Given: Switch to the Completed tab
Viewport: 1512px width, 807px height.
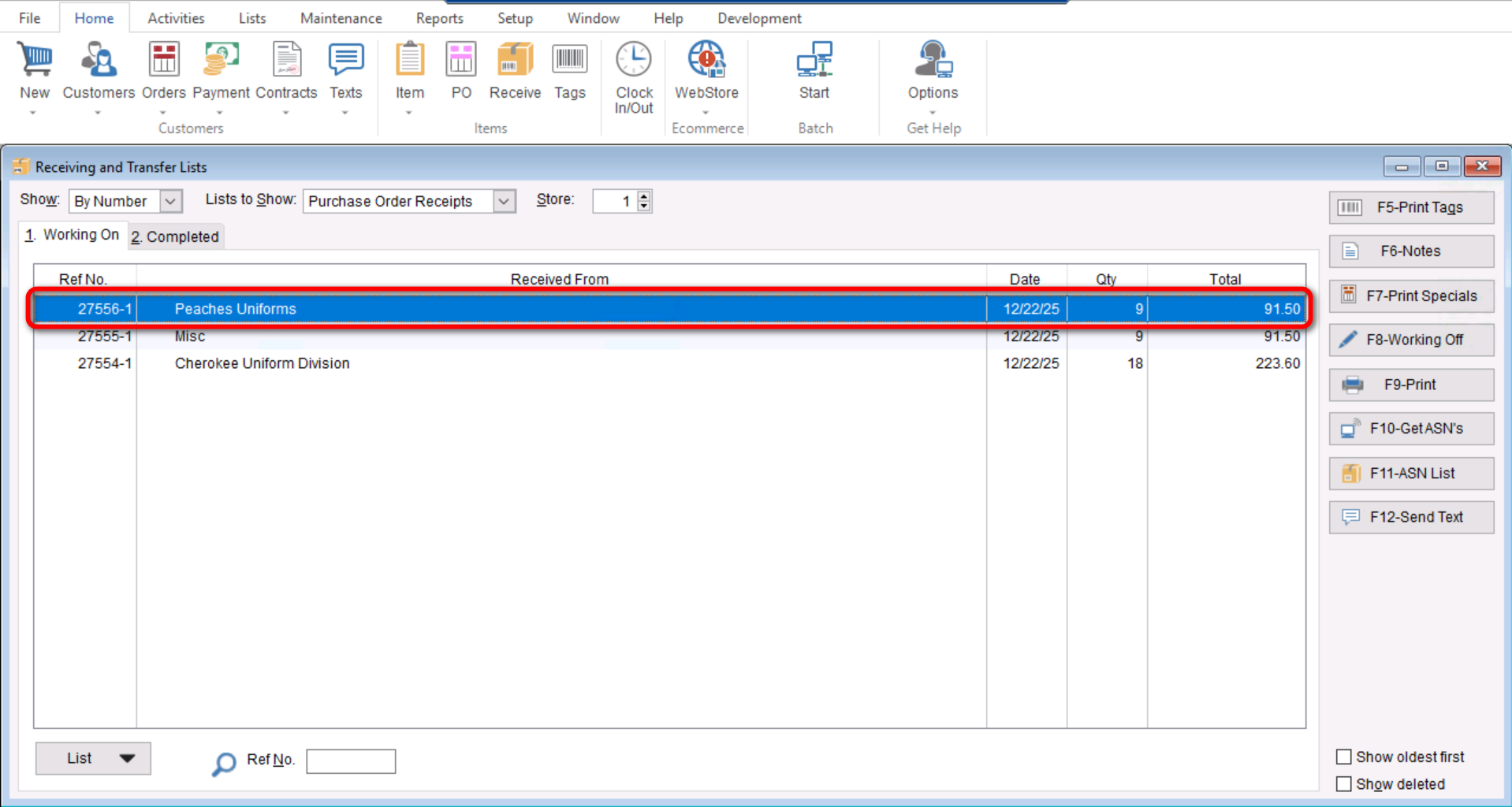Looking at the screenshot, I should click(x=176, y=236).
